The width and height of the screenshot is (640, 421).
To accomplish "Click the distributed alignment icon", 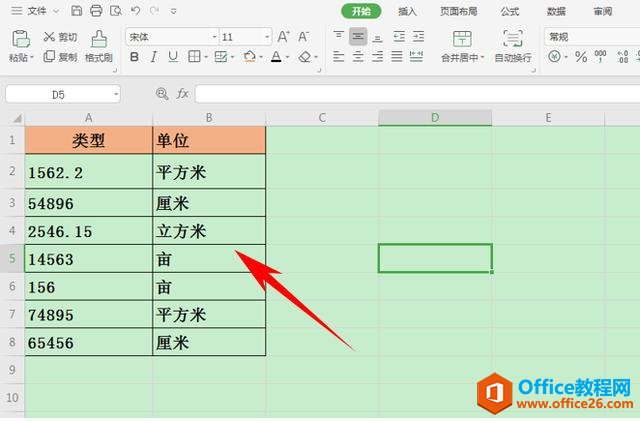I will pyautogui.click(x=416, y=56).
